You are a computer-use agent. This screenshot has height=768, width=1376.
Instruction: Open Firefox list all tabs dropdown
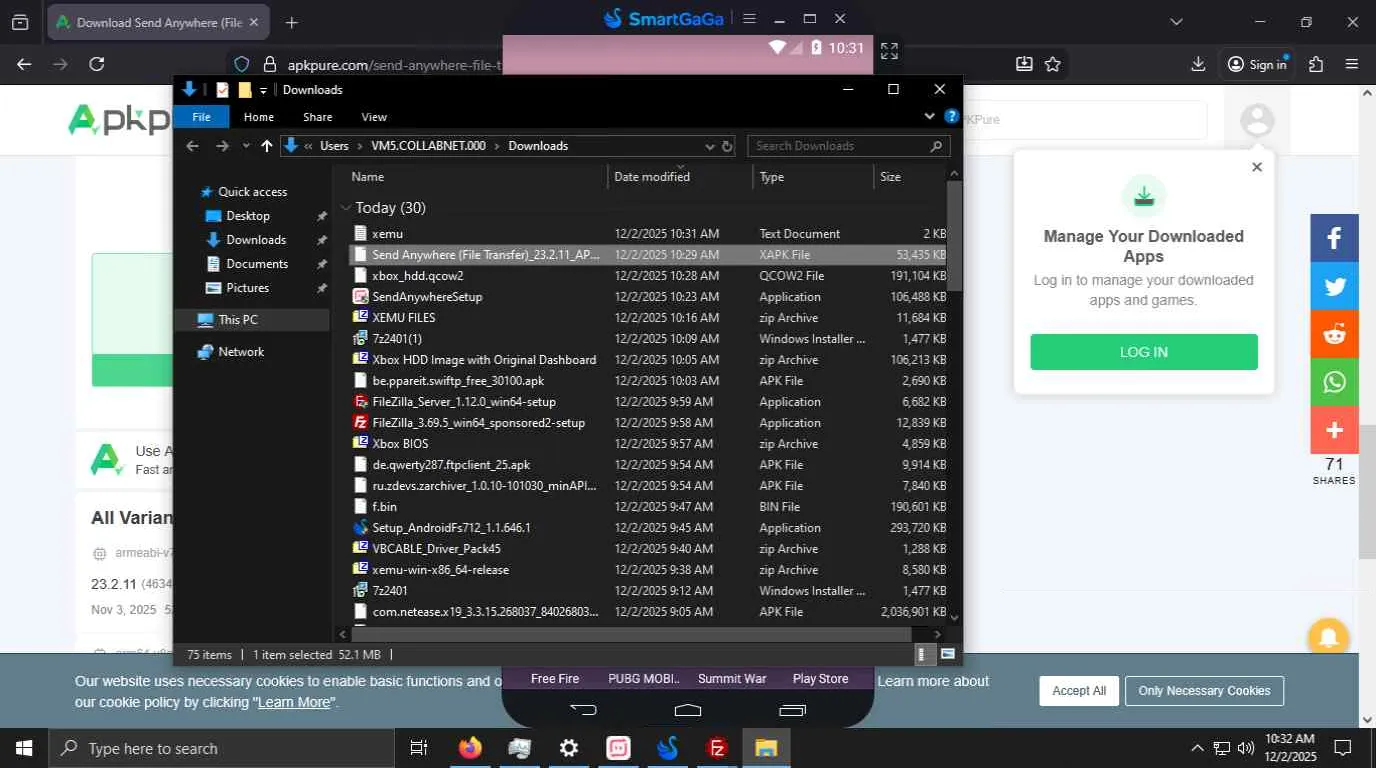point(1177,22)
